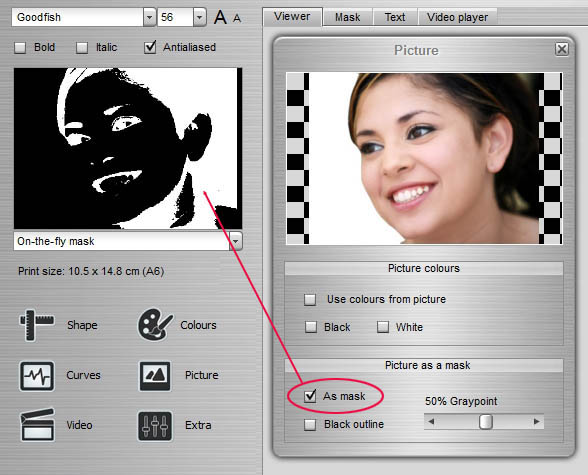Image resolution: width=588 pixels, height=475 pixels.
Task: Click the black-and-white mask preview thumbnail
Action: (128, 148)
